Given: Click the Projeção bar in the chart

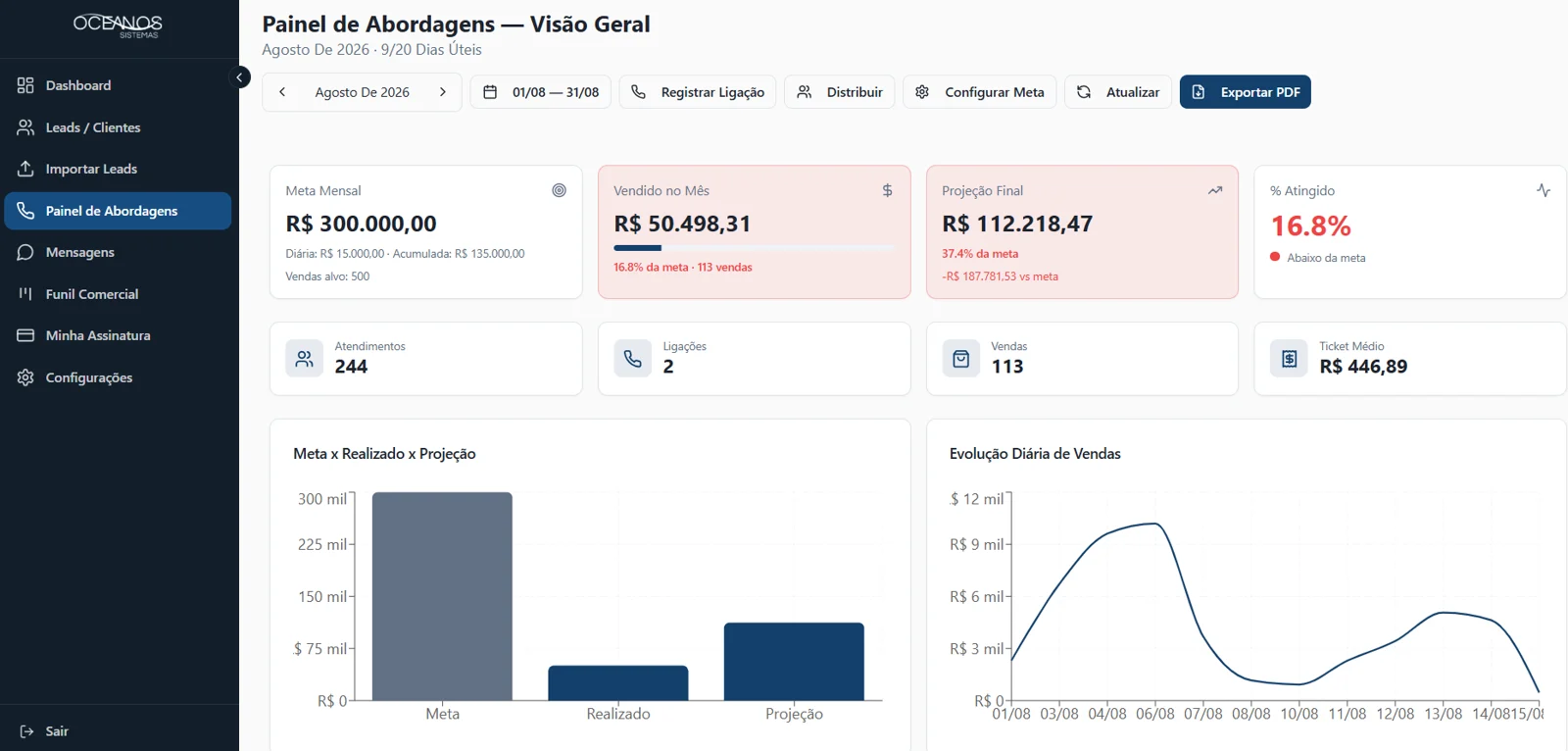Looking at the screenshot, I should click(x=794, y=662).
